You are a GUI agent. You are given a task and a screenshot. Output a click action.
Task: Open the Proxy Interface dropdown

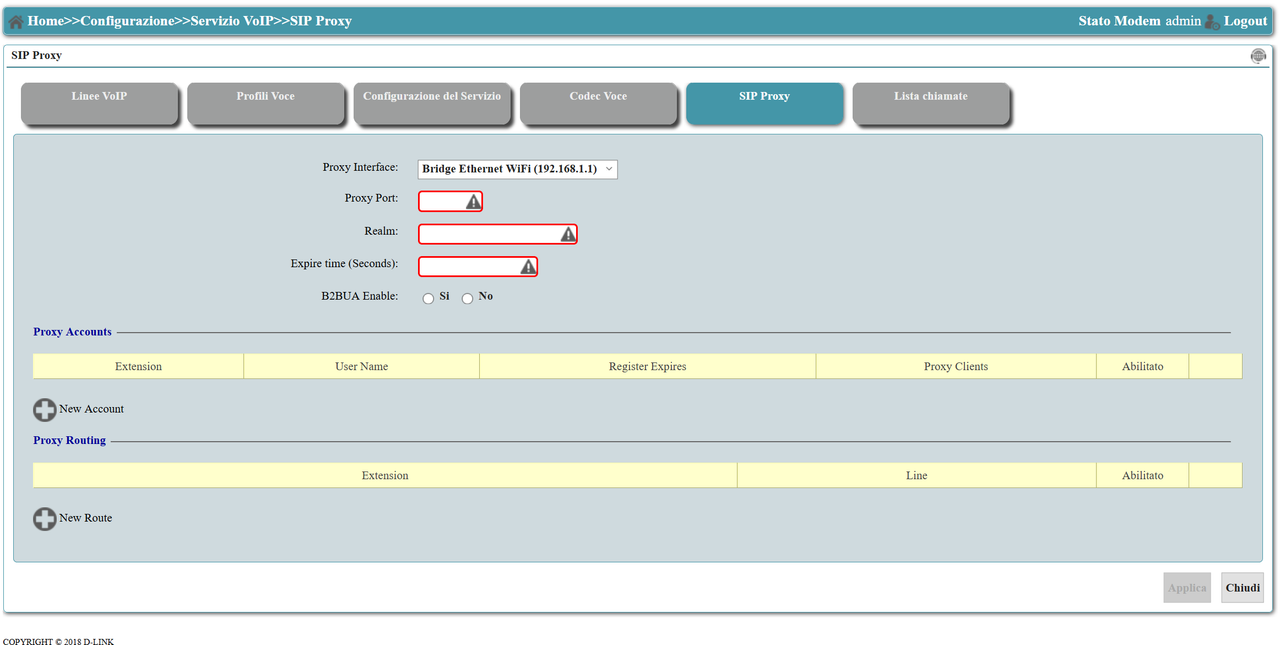518,169
